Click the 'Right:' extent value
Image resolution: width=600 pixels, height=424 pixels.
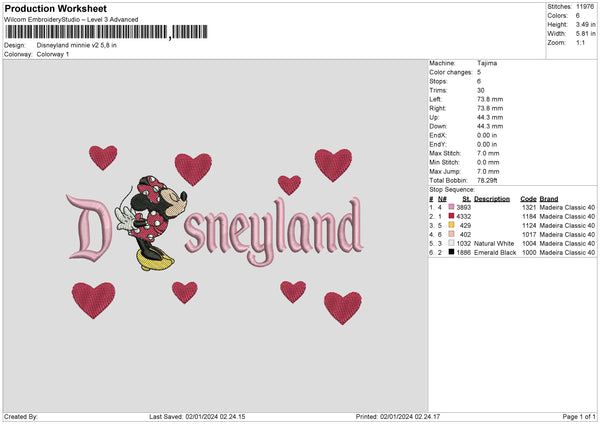490,108
